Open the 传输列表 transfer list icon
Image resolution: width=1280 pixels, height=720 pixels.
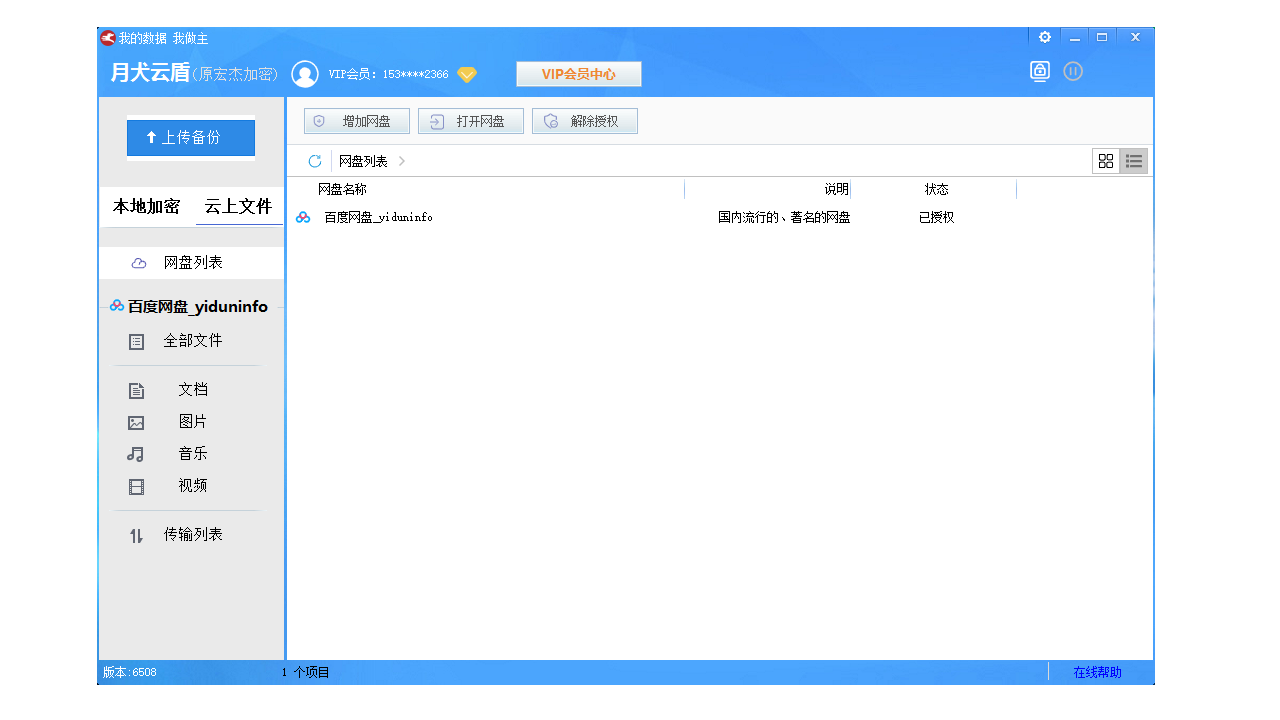coord(136,535)
